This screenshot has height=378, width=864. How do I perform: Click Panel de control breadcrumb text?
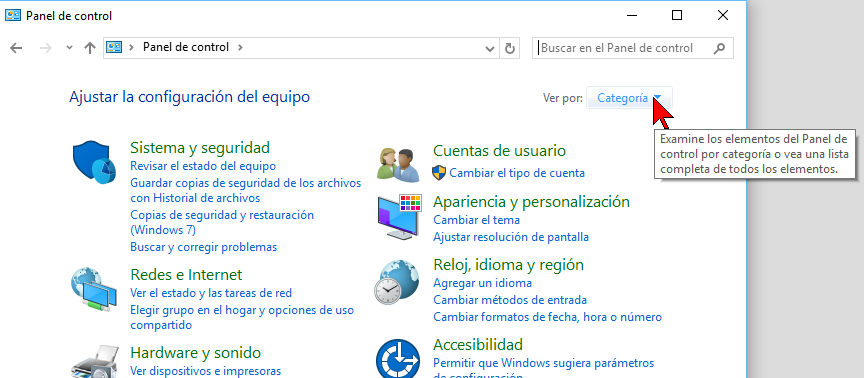186,47
